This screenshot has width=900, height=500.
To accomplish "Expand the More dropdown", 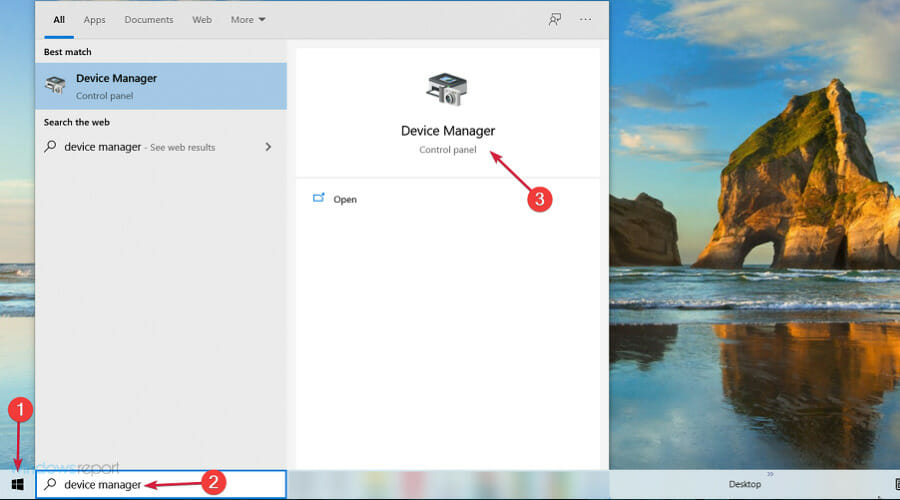I will click(x=248, y=20).
